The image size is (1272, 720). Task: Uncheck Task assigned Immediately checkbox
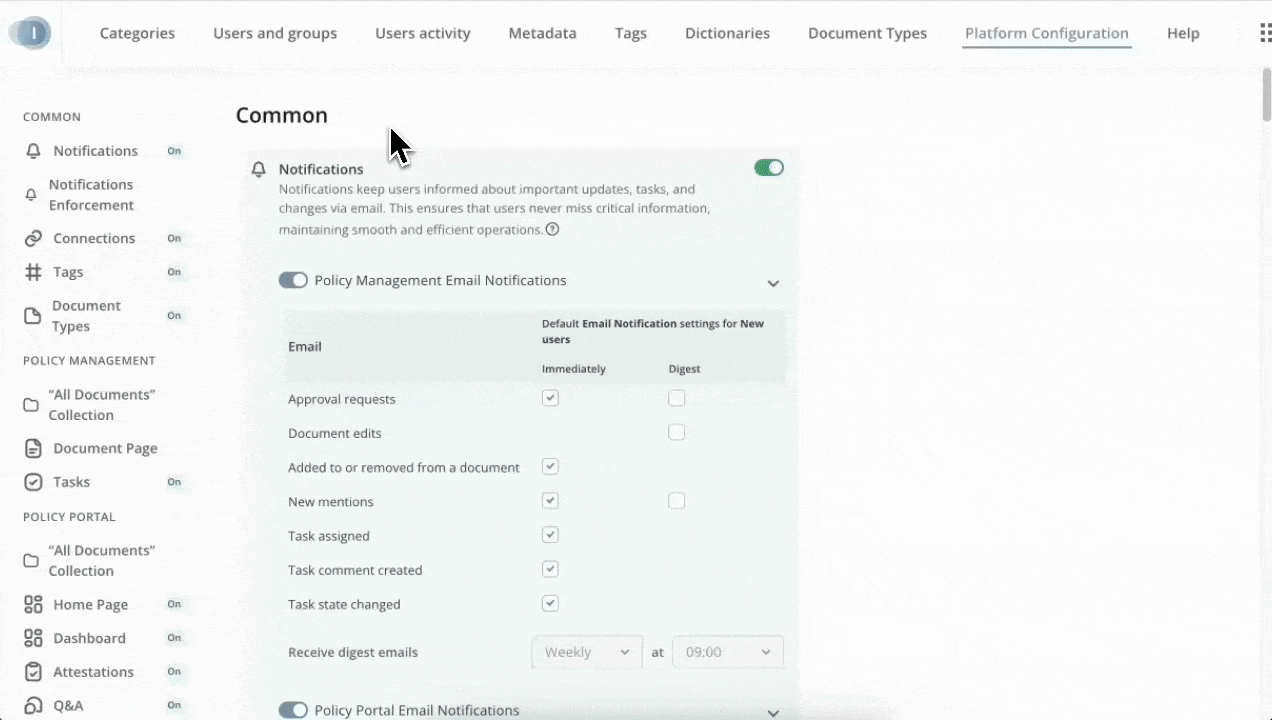click(550, 534)
